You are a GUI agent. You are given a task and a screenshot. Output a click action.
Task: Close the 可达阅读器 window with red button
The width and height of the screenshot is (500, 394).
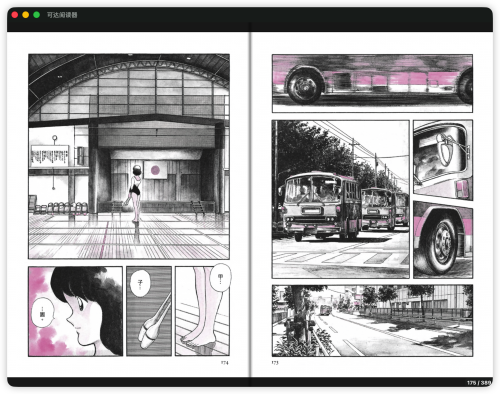(x=15, y=15)
